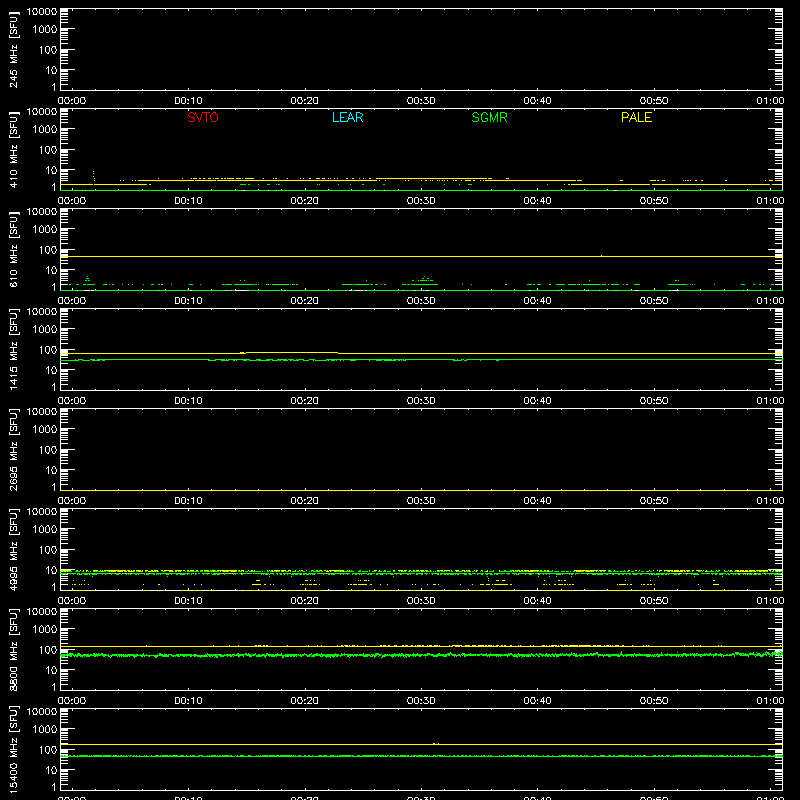Image resolution: width=800 pixels, height=800 pixels.
Task: Click 100 tick value on 610 MHz axis
Action: click(x=48, y=250)
